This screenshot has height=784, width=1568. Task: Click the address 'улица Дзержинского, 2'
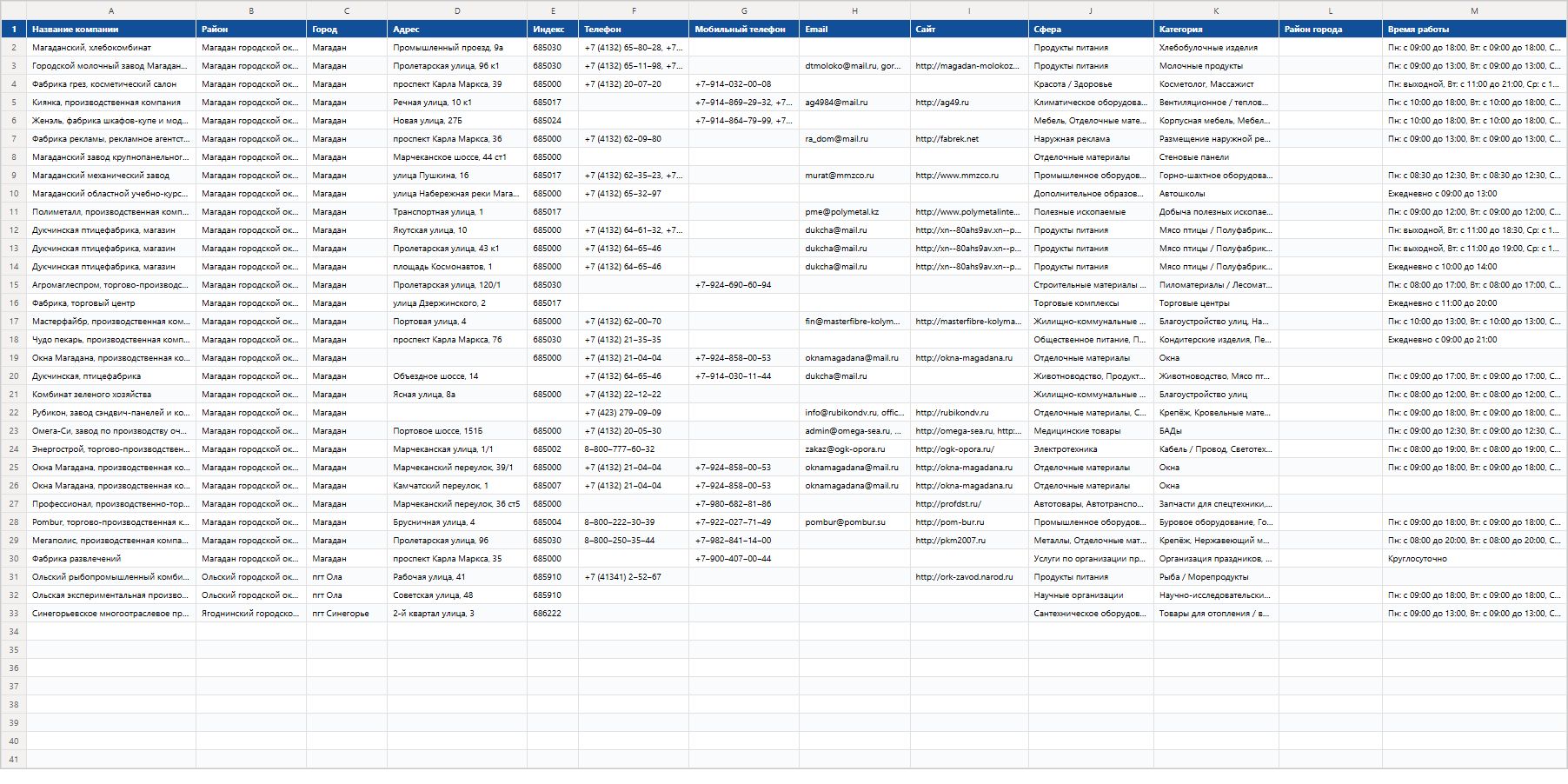[457, 303]
